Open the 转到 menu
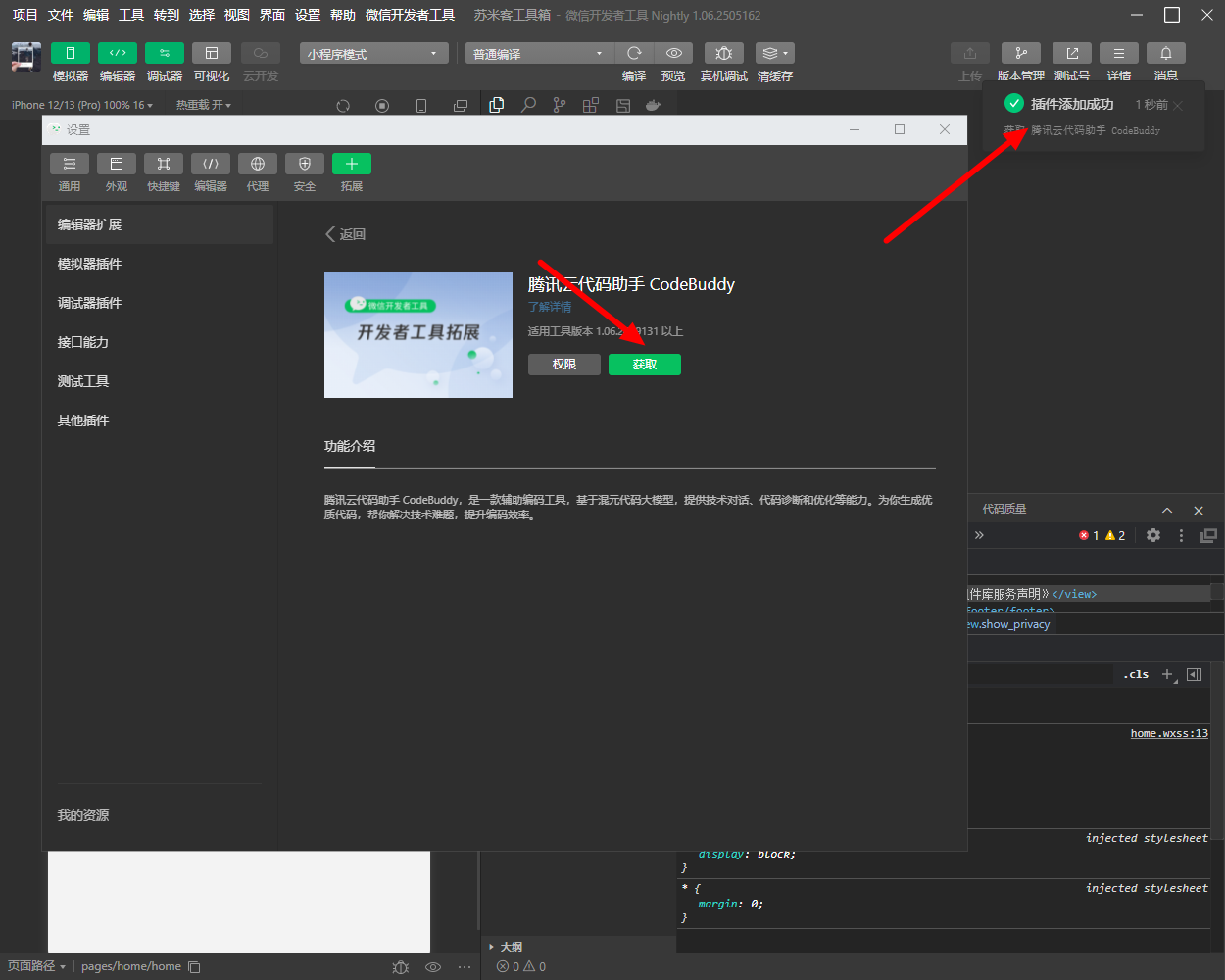This screenshot has width=1225, height=980. point(167,15)
